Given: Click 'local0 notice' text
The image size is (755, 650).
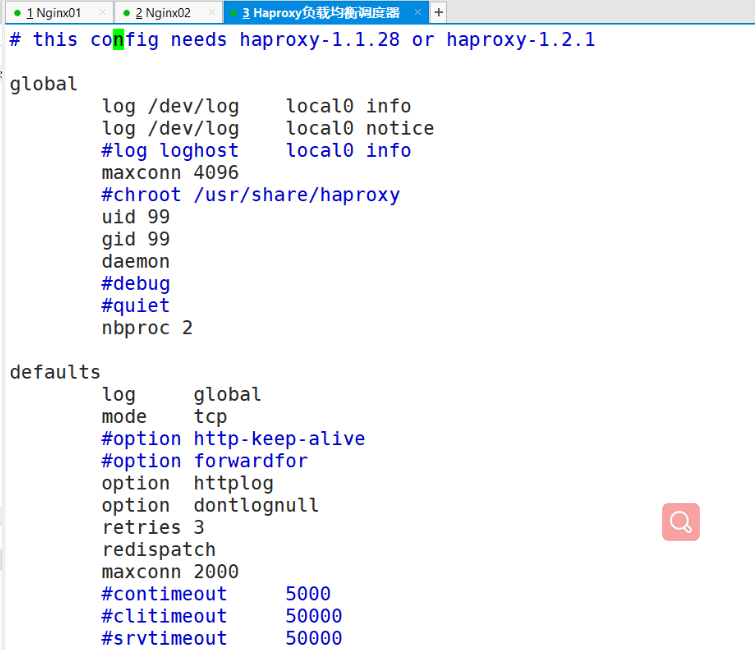Looking at the screenshot, I should pos(360,129).
